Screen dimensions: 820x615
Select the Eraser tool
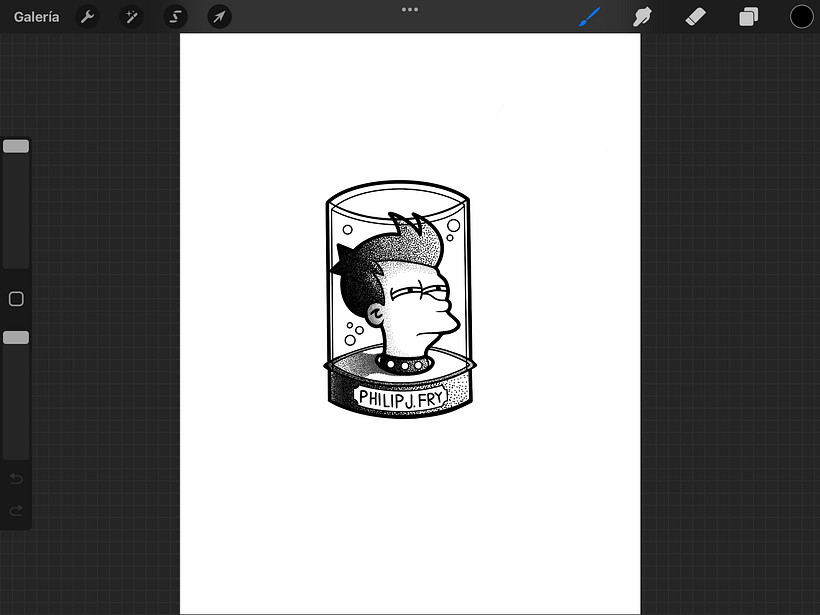click(x=696, y=17)
